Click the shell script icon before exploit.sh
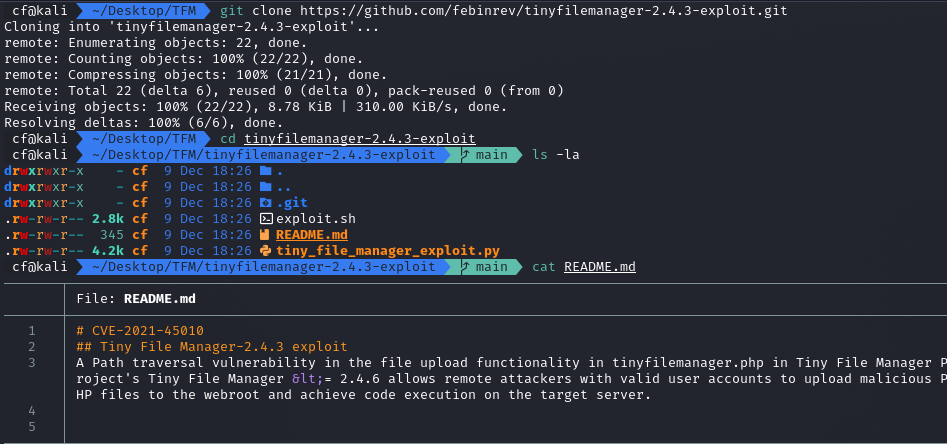The height and width of the screenshot is (444, 947). point(265,218)
